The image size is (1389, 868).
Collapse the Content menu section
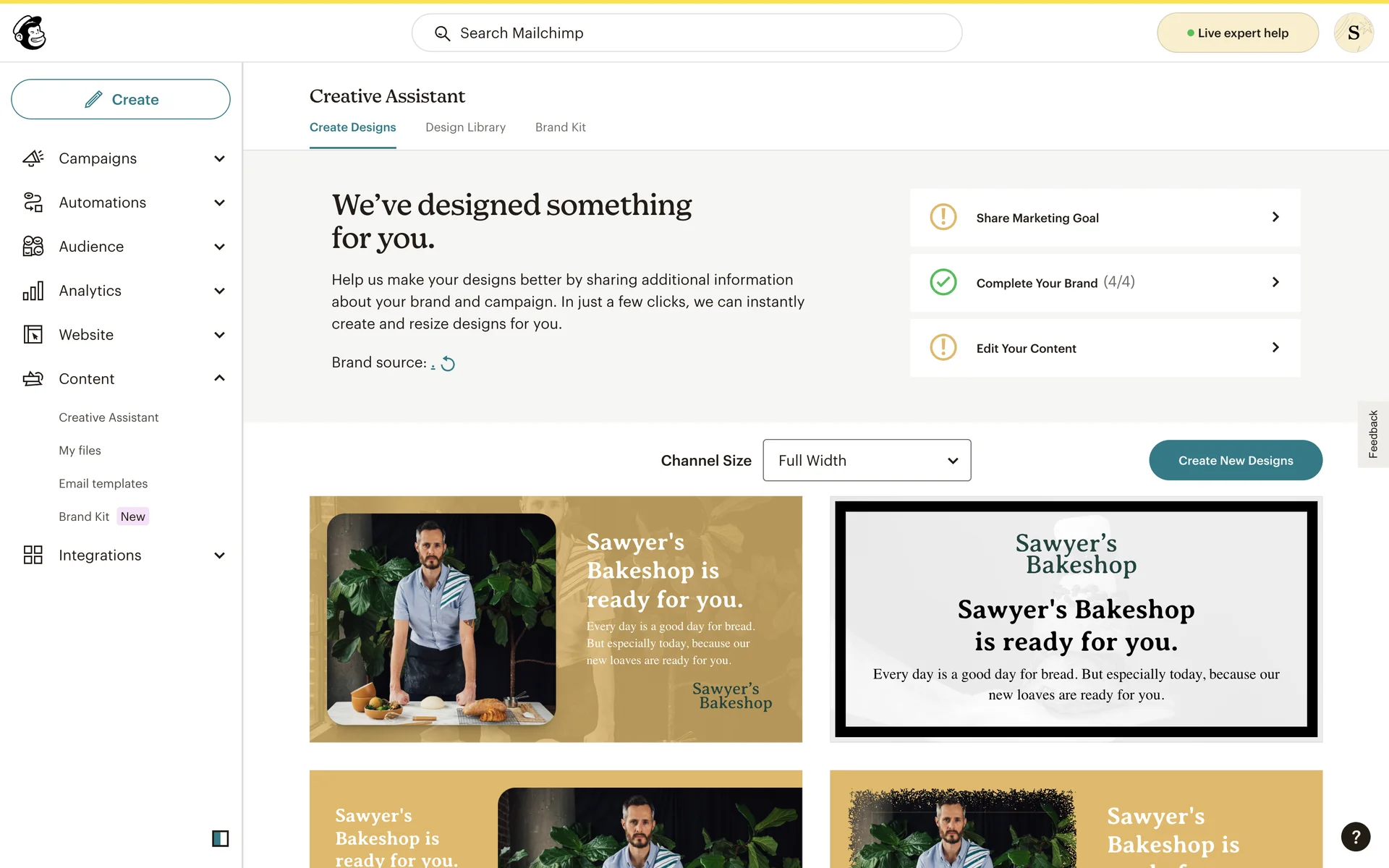(x=219, y=378)
